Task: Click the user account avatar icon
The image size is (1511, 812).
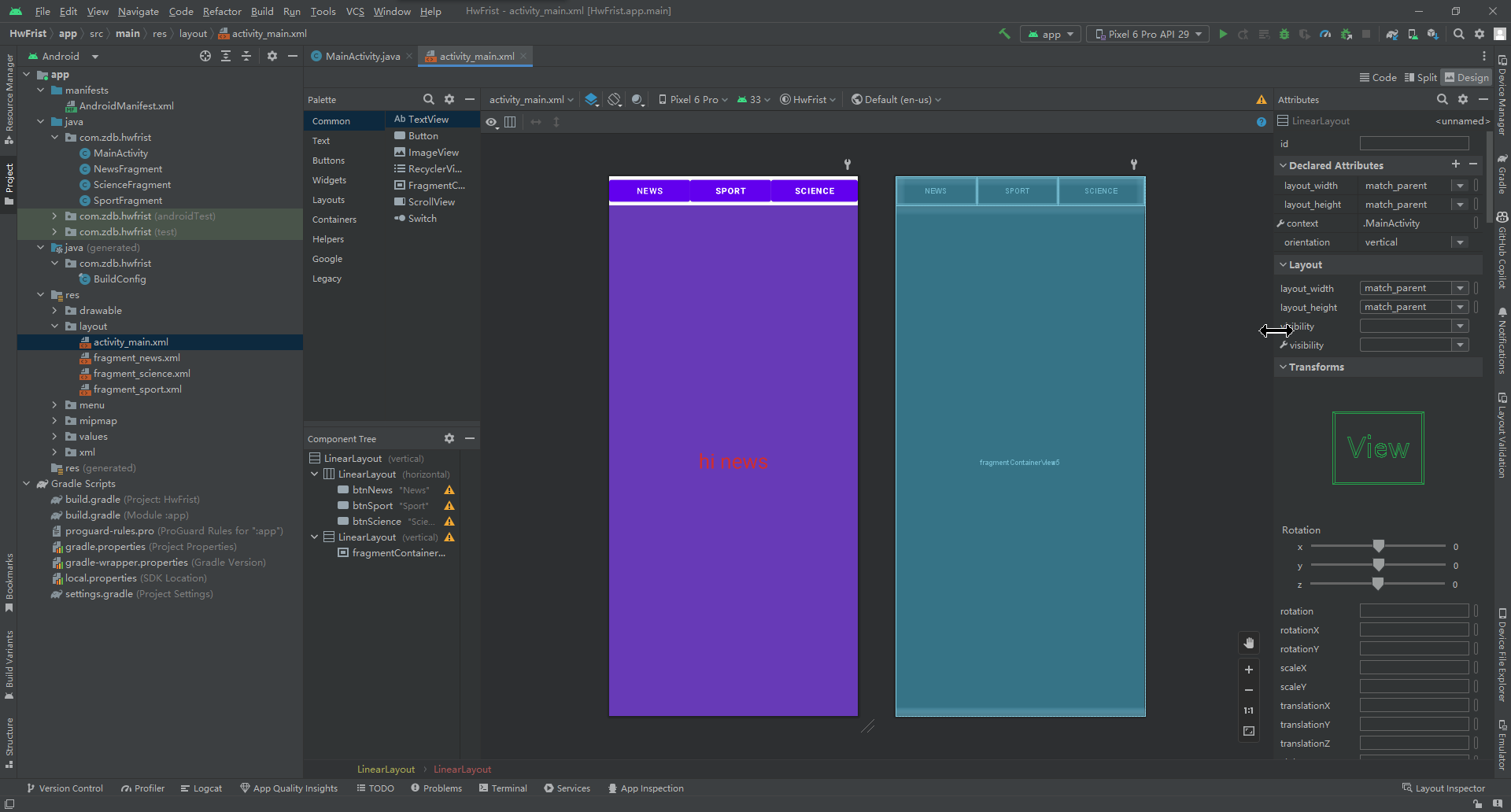Action: coord(1500,34)
